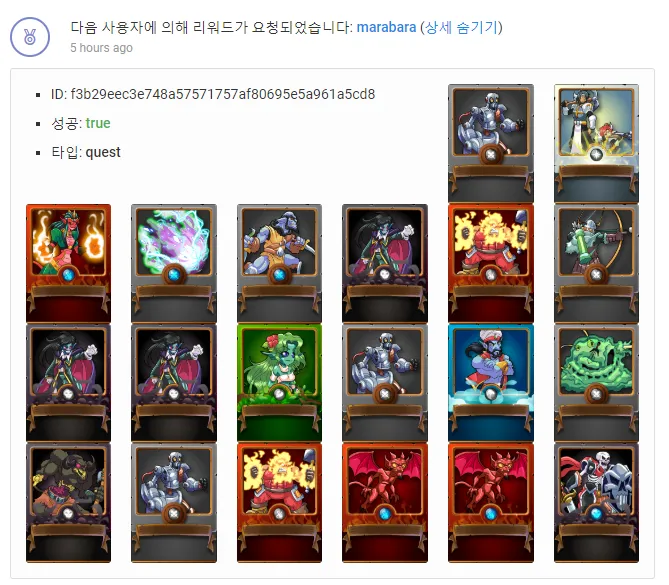Collapse details via 상세 숨기기 link
This screenshot has height=585, width=669.
click(462, 27)
